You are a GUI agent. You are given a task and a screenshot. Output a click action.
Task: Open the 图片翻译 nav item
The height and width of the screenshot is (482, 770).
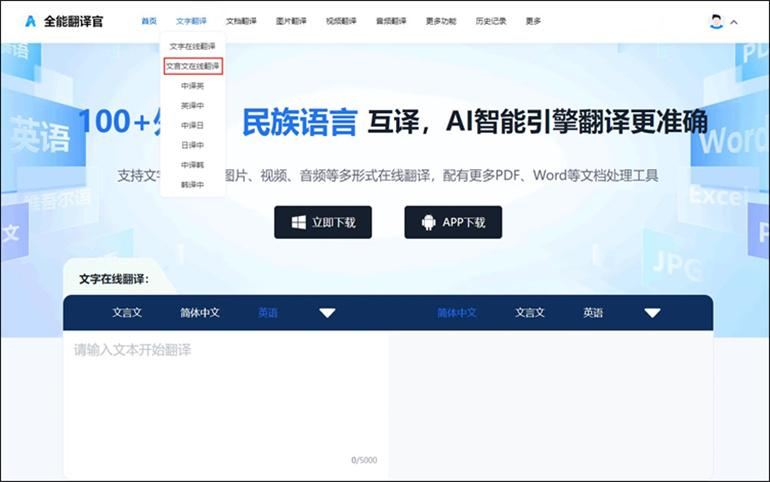(291, 21)
